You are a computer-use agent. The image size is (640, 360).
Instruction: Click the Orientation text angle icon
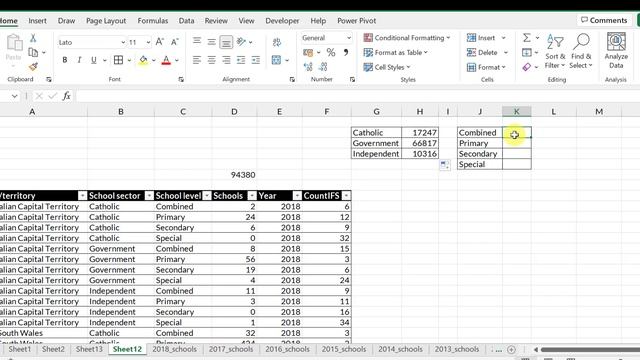[x=241, y=41]
